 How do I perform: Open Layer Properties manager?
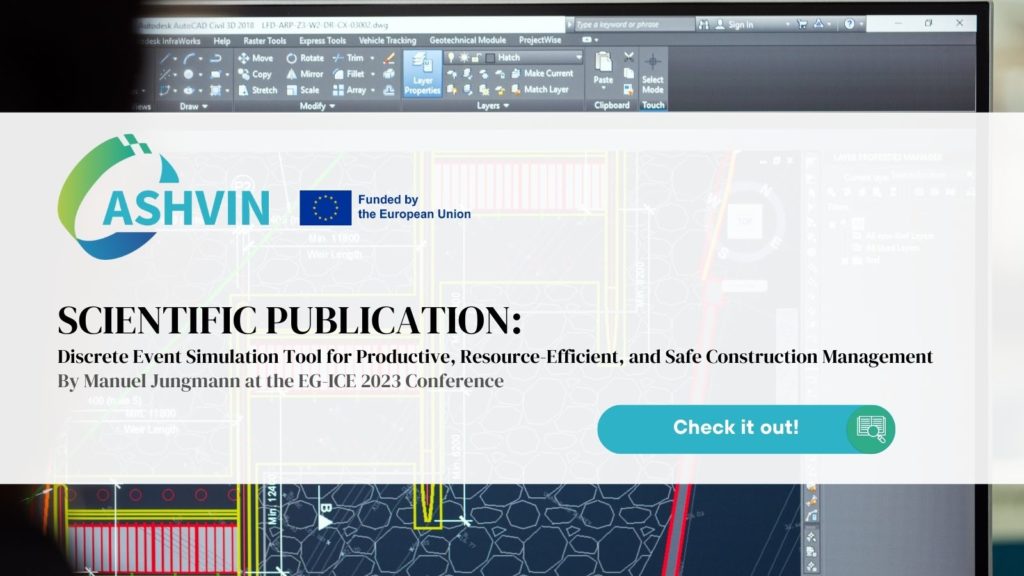[422, 74]
